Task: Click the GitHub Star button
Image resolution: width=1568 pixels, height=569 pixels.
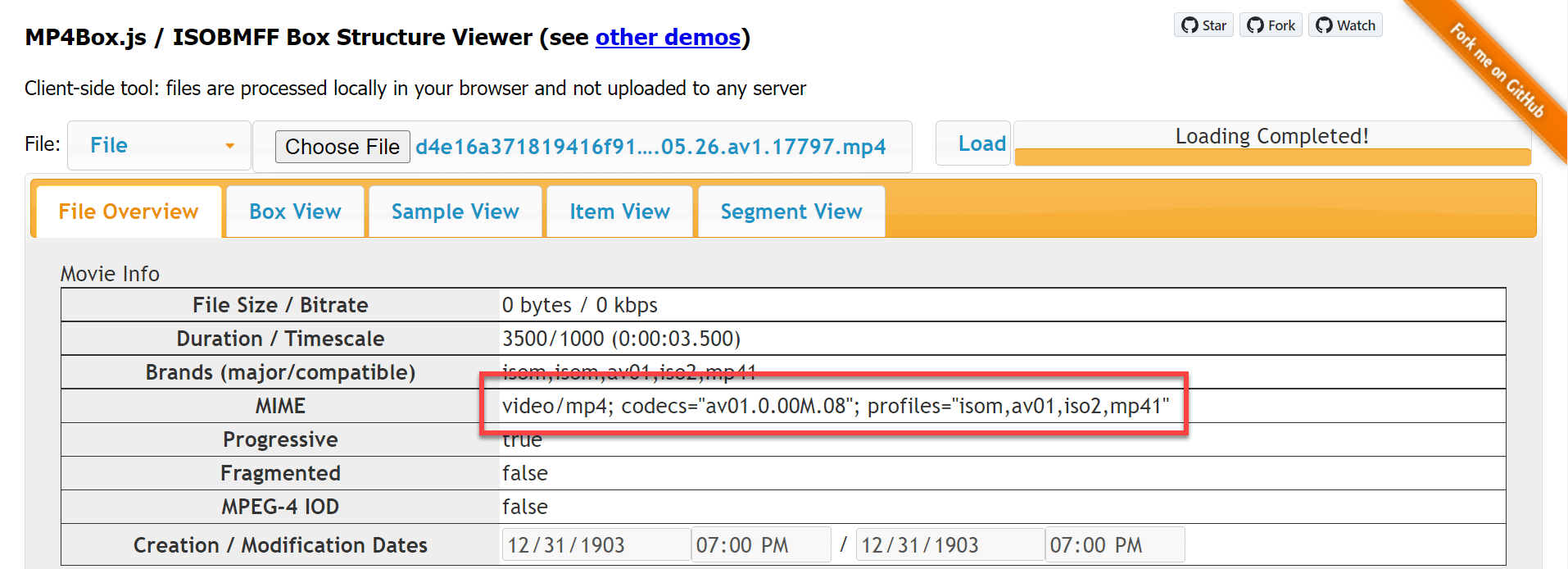Action: point(1203,25)
